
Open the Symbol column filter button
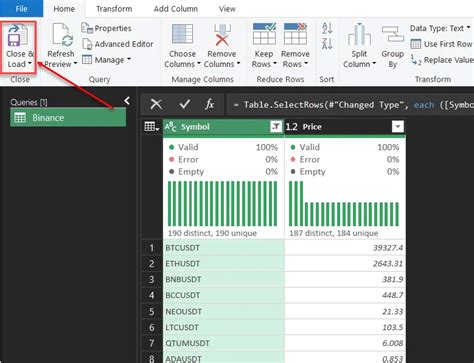tap(276, 127)
